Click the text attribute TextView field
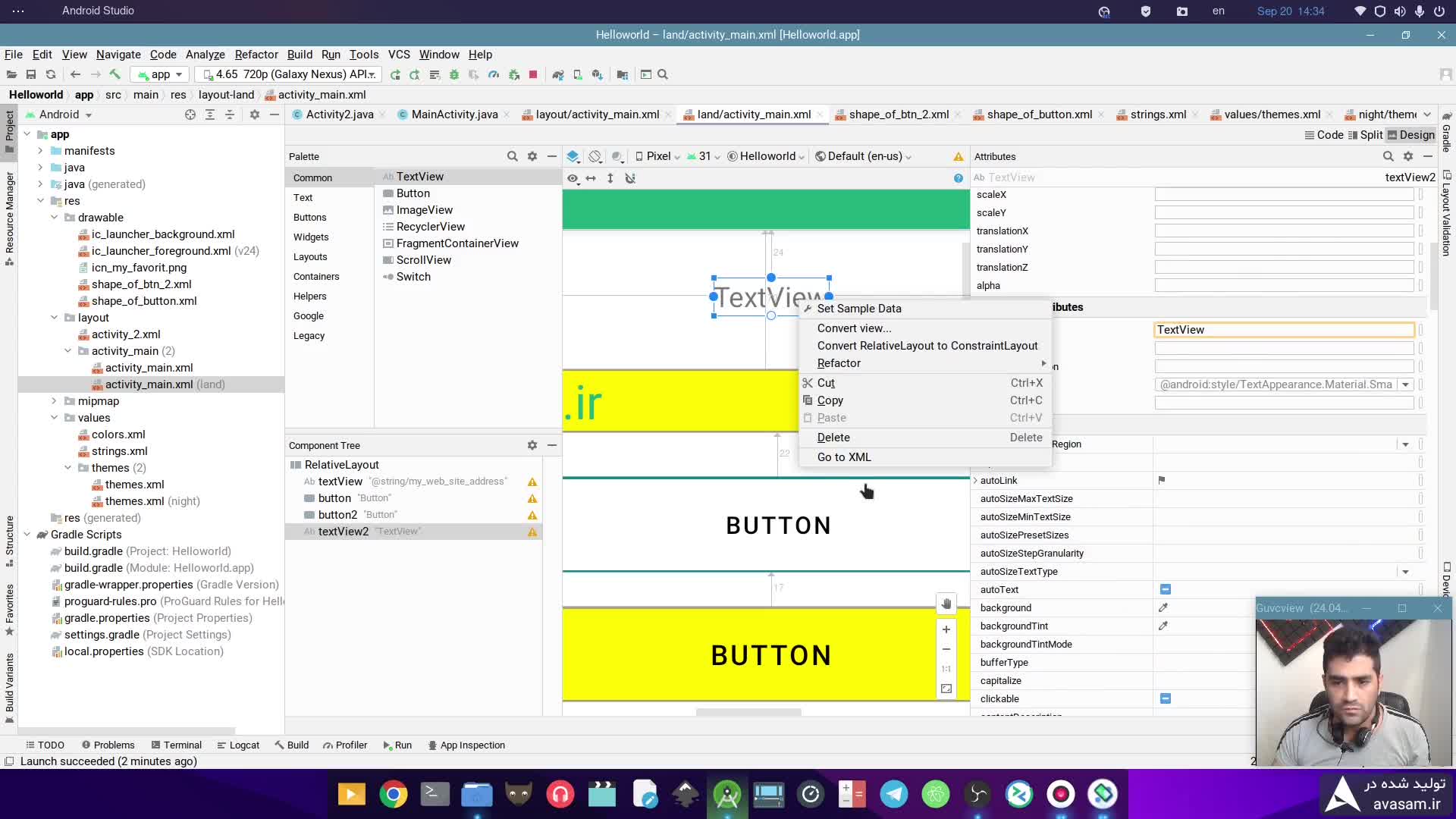 (1283, 330)
